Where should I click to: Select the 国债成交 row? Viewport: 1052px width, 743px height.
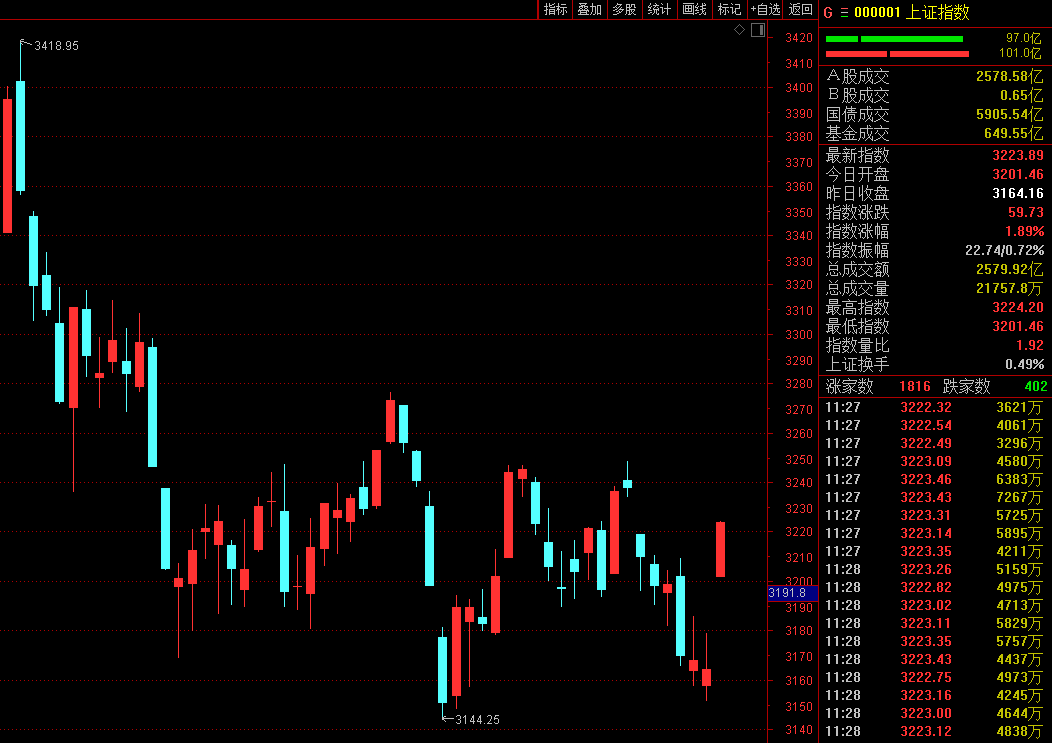pyautogui.click(x=934, y=114)
